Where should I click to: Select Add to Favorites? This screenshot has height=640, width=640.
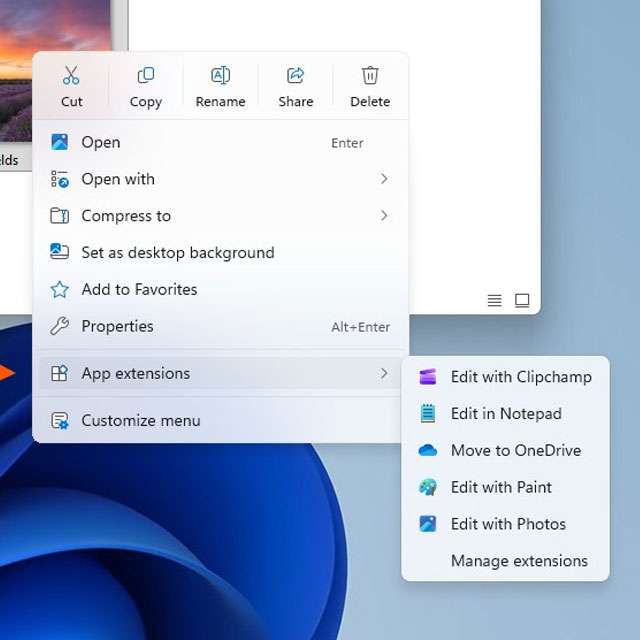(x=220, y=289)
